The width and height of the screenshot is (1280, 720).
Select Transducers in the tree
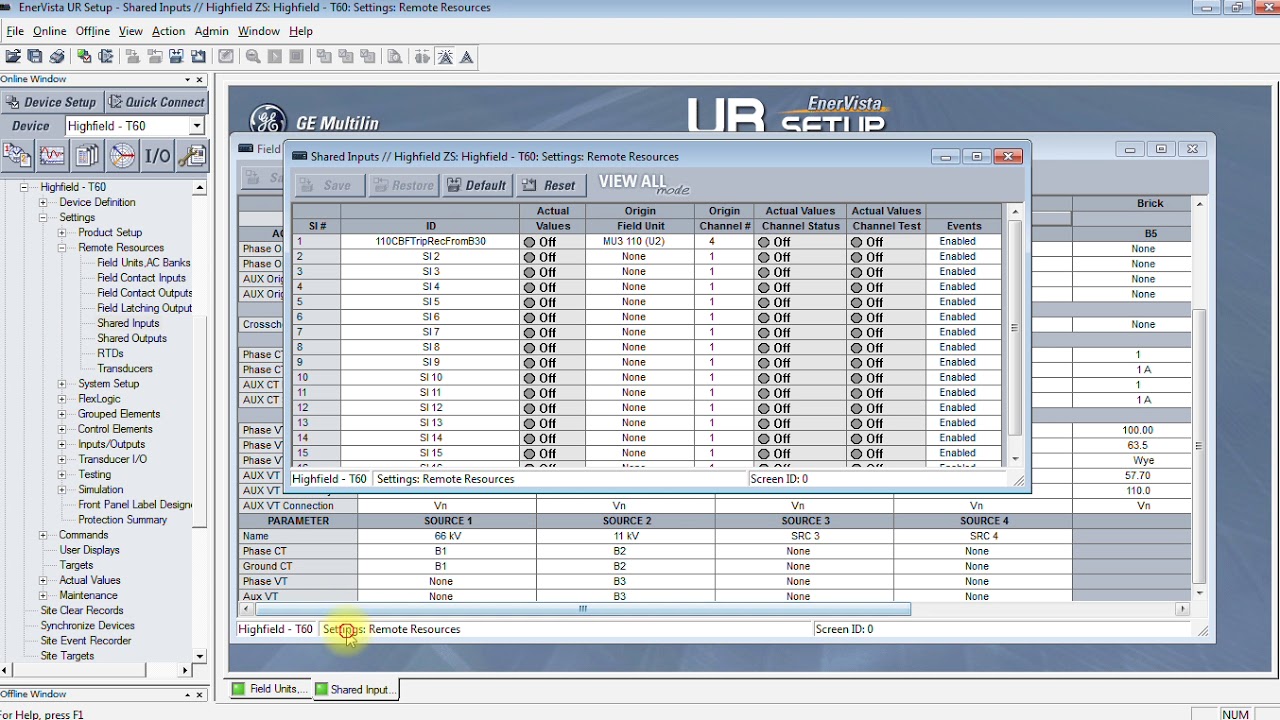click(124, 368)
